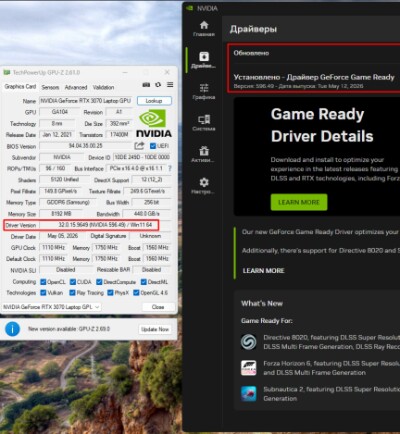The image size is (400, 434).
Task: Click the NVIDIA SLI 'Disabled' value
Action: (66, 270)
